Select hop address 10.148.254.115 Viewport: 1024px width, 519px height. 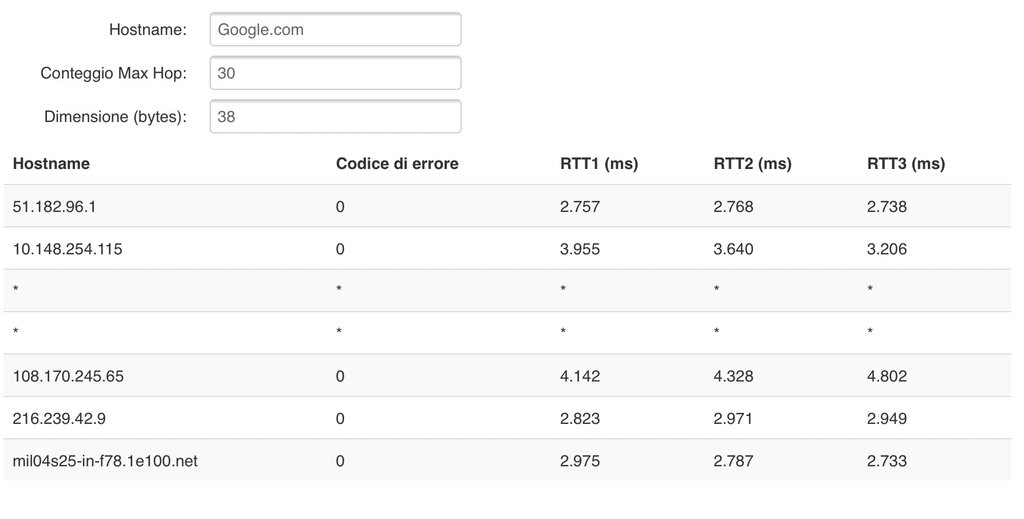(68, 249)
